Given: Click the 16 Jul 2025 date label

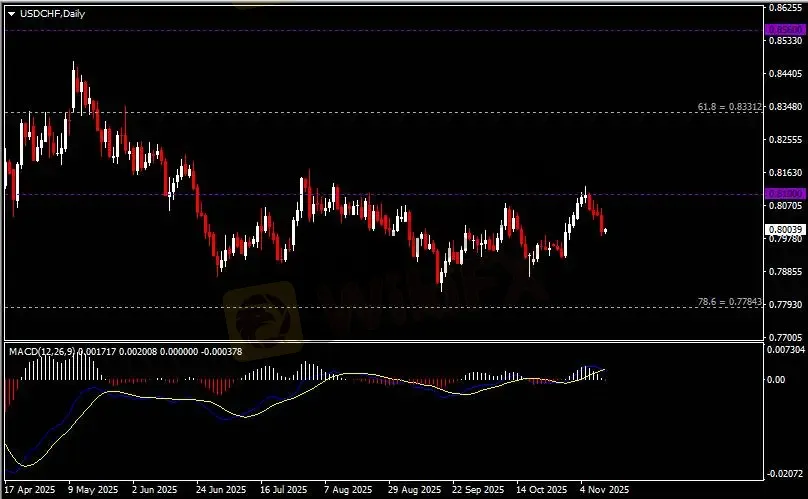Looking at the screenshot, I should point(283,490).
